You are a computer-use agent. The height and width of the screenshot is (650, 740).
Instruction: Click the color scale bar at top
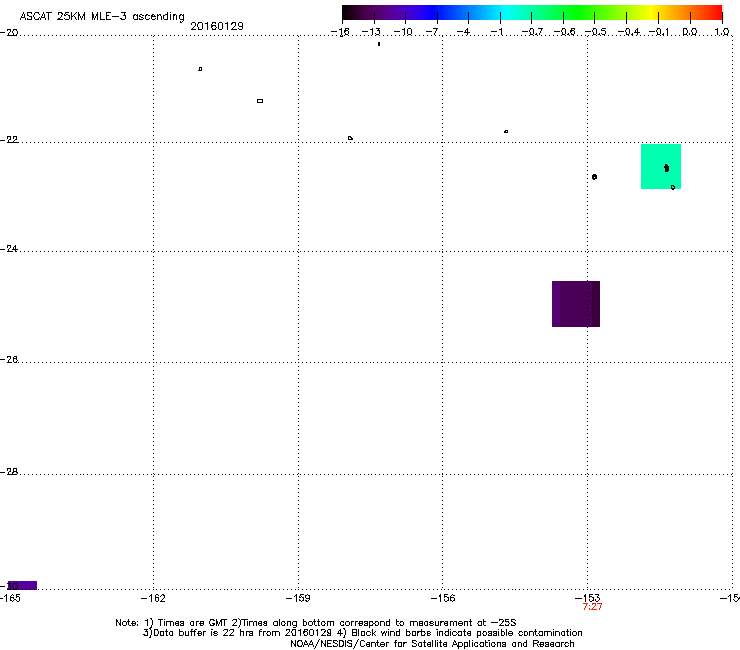tap(532, 13)
